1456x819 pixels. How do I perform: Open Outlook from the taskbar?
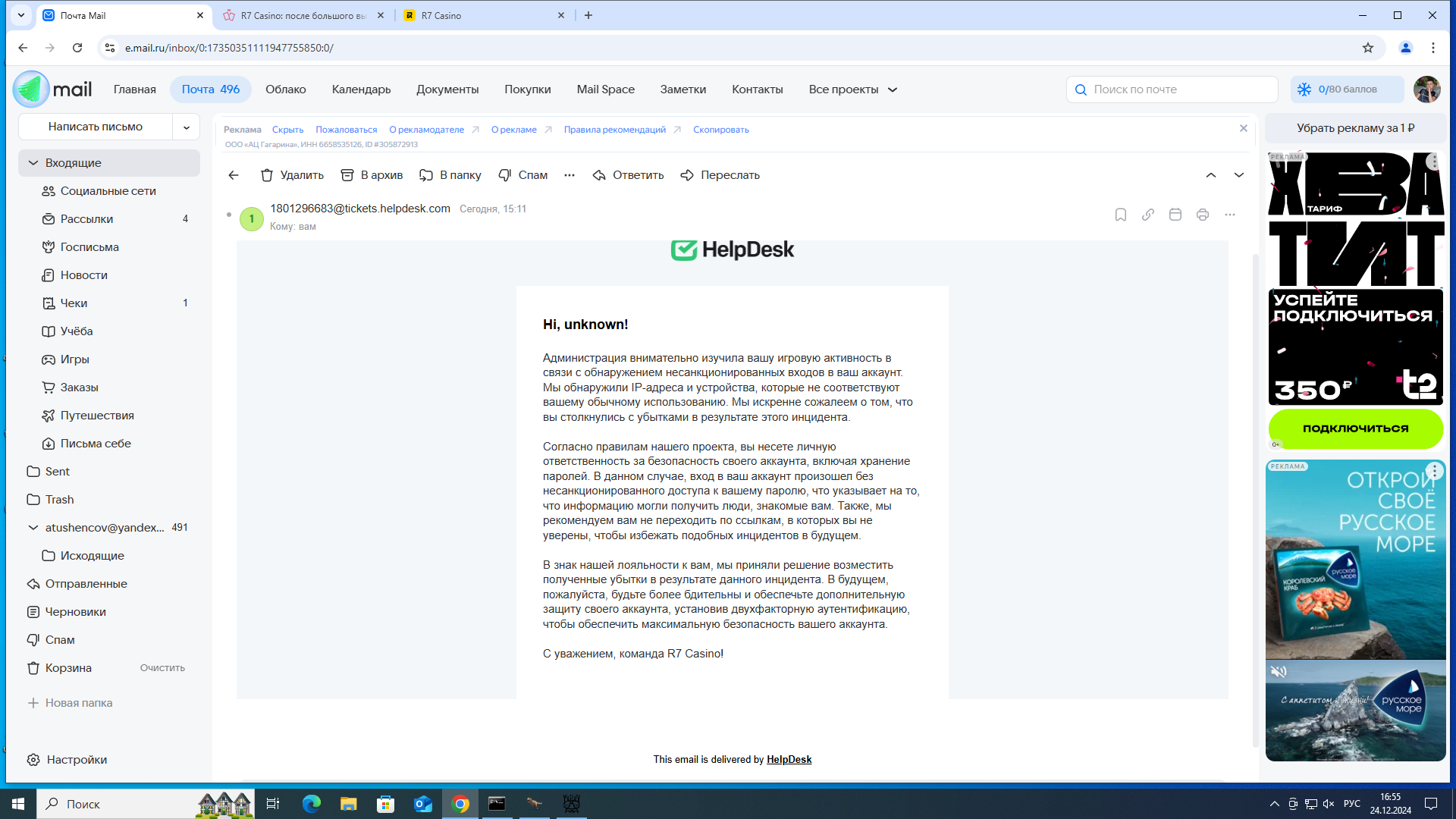[423, 804]
